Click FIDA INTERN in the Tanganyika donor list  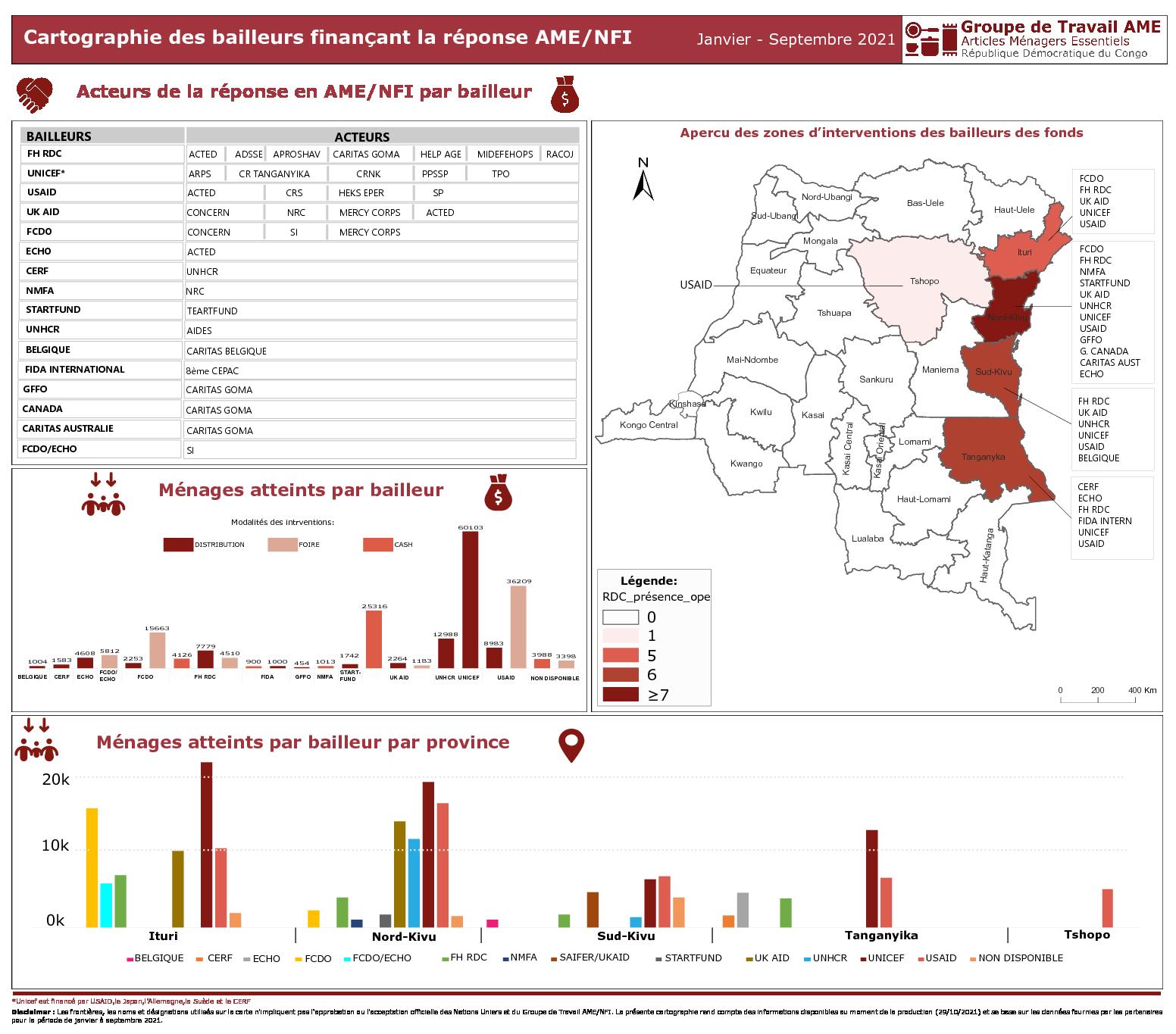[1105, 521]
